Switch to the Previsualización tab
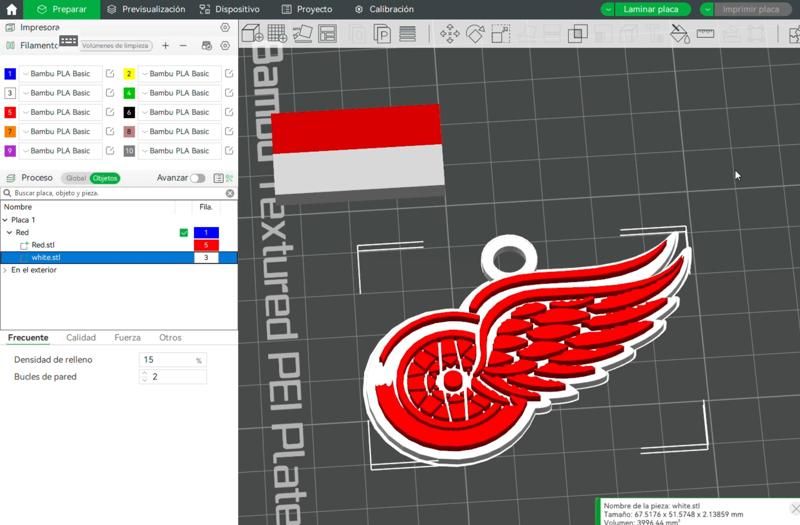This screenshot has height=525, width=800. pos(146,9)
